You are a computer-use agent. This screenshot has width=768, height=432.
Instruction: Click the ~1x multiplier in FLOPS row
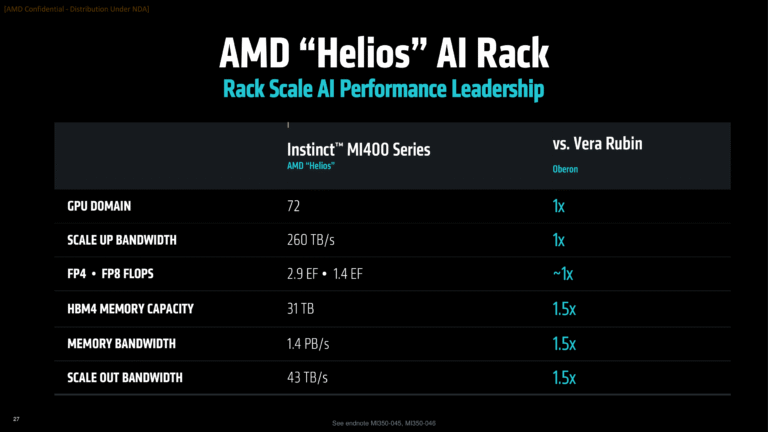pyautogui.click(x=565, y=274)
